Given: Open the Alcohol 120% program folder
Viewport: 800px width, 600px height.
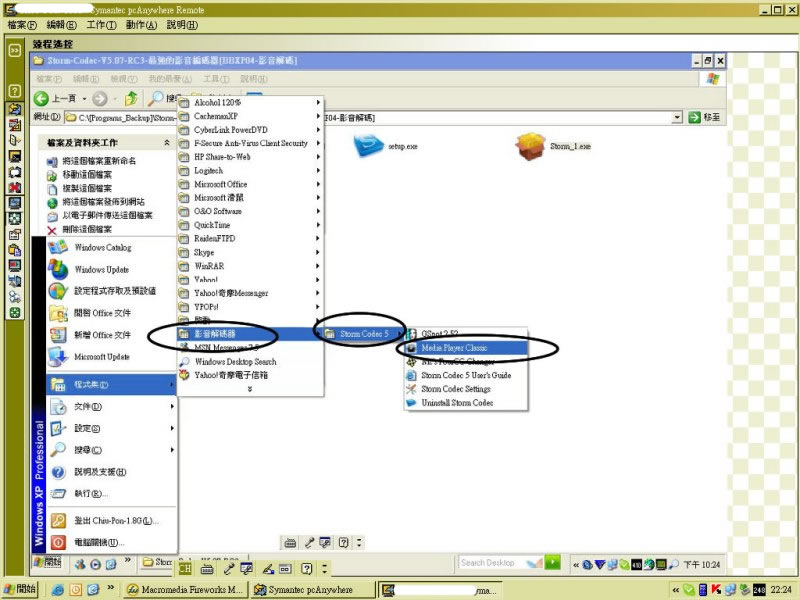Looking at the screenshot, I should pyautogui.click(x=251, y=103).
